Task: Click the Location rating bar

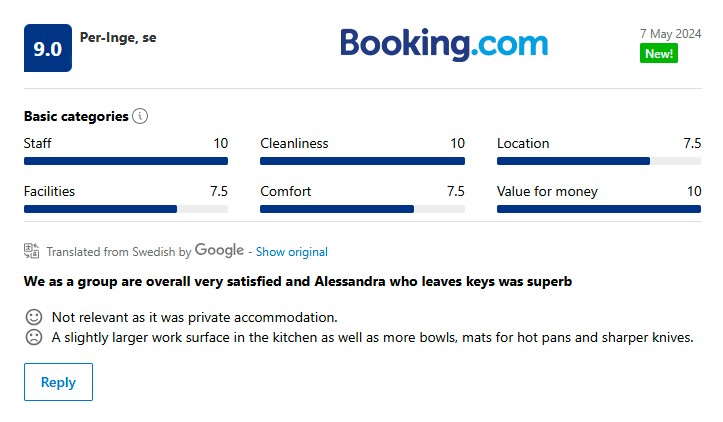Action: tap(599, 161)
